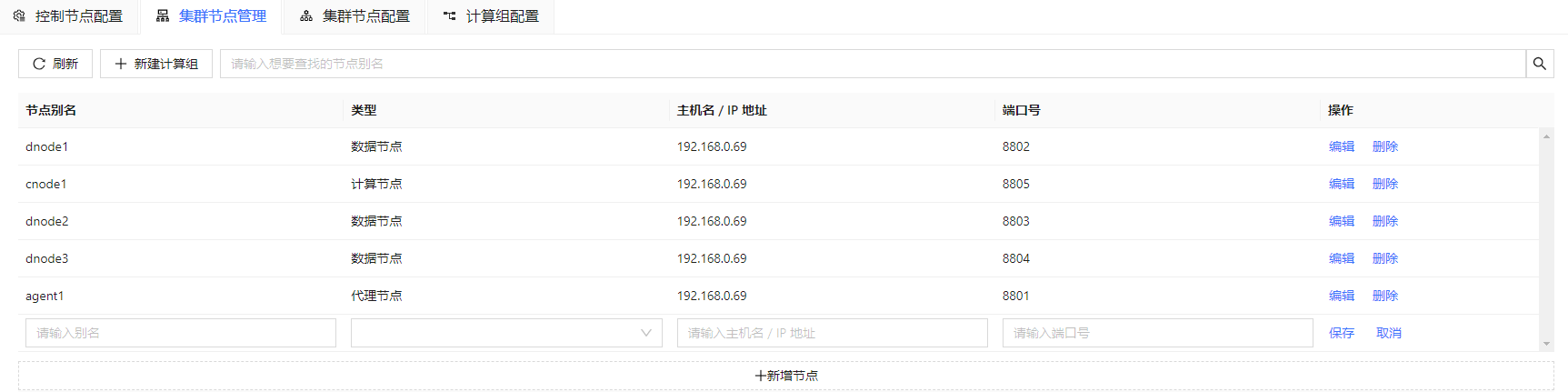This screenshot has width=1568, height=392.
Task: Click 编辑 for agent1
Action: pyautogui.click(x=1341, y=296)
